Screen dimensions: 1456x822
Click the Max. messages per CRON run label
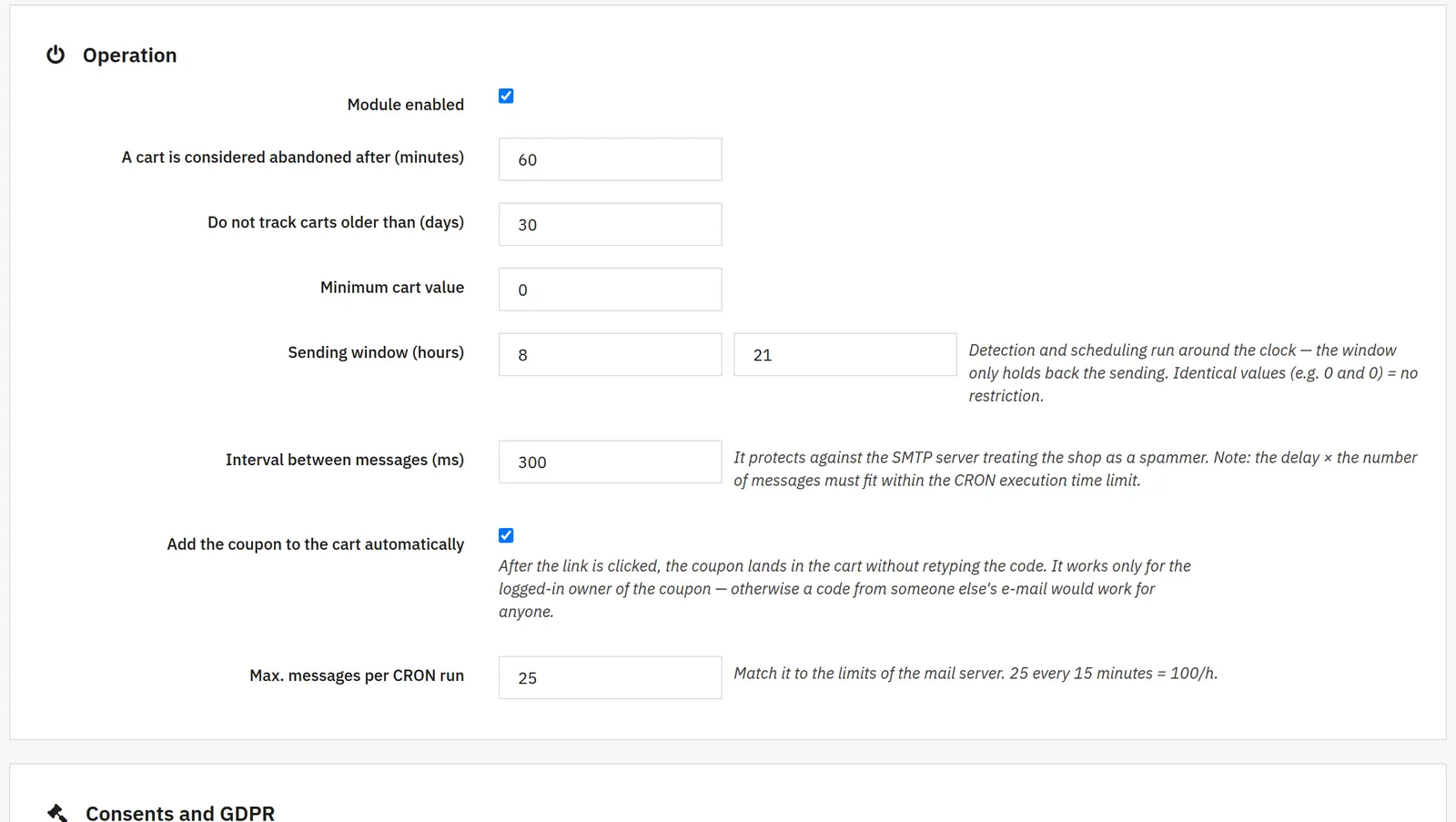pyautogui.click(x=357, y=675)
